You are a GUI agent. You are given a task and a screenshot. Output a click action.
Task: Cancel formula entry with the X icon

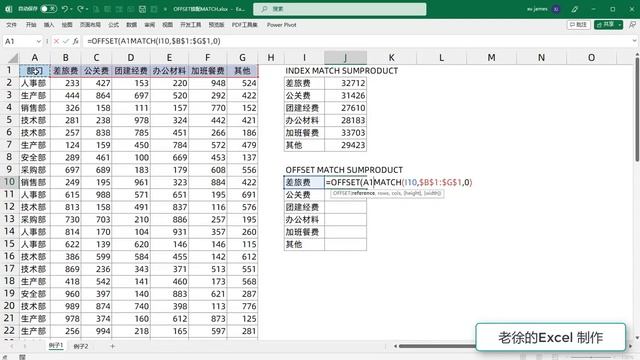[56, 41]
